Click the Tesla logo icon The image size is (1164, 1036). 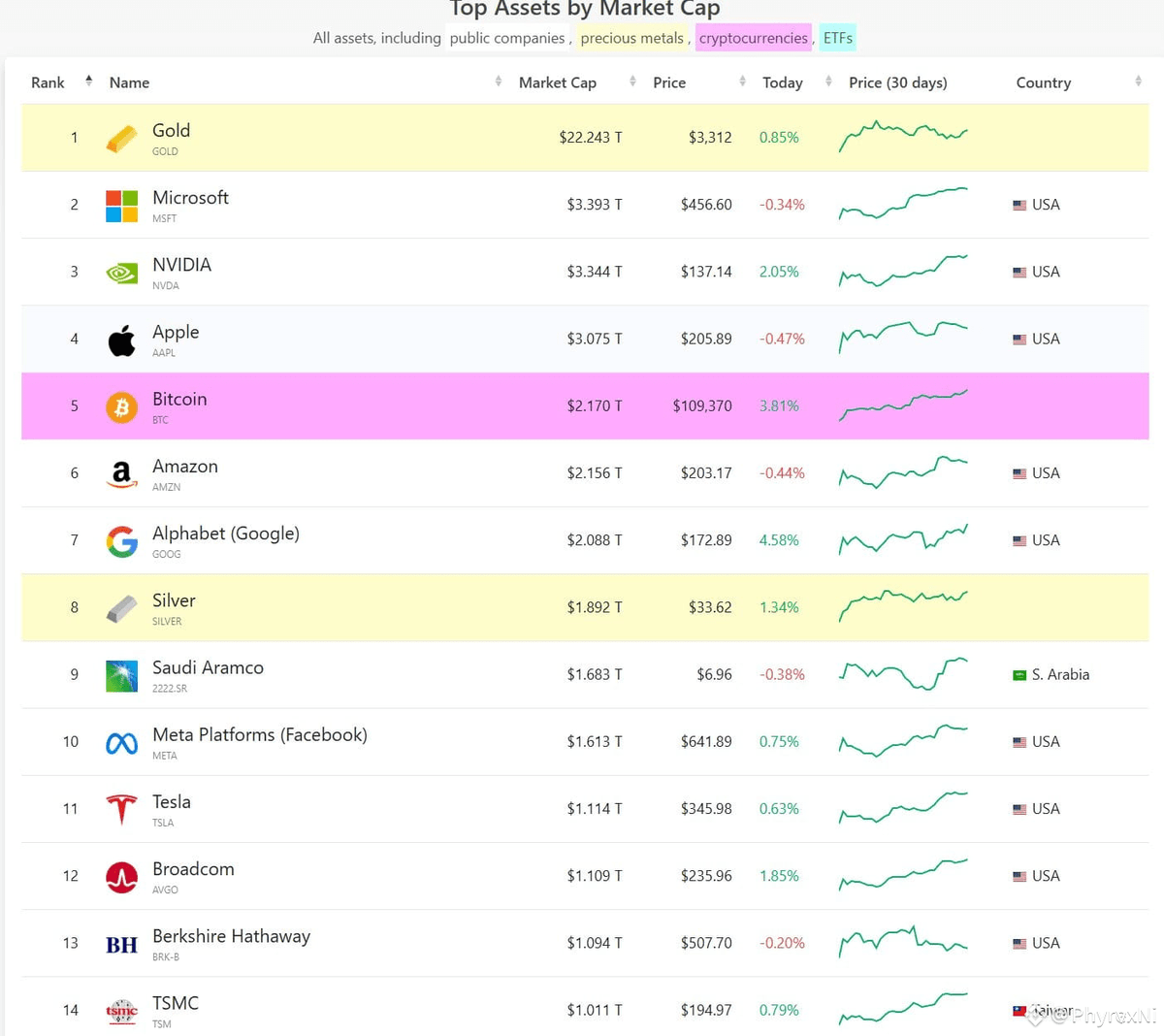tap(121, 809)
